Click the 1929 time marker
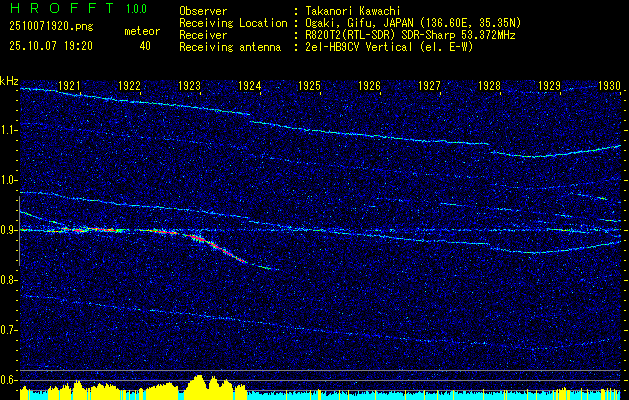The image size is (629, 400). coord(550,85)
